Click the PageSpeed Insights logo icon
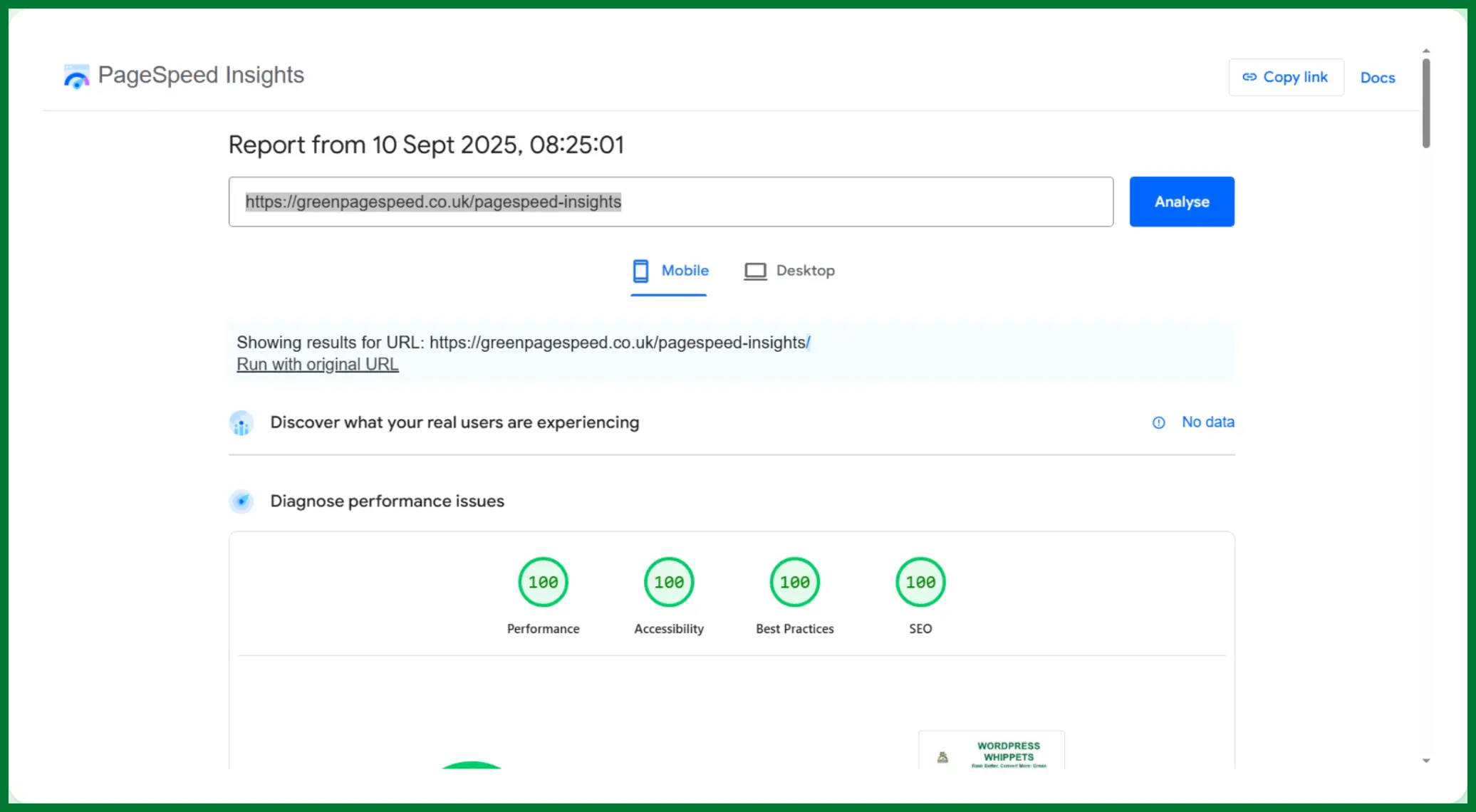 pyautogui.click(x=76, y=76)
